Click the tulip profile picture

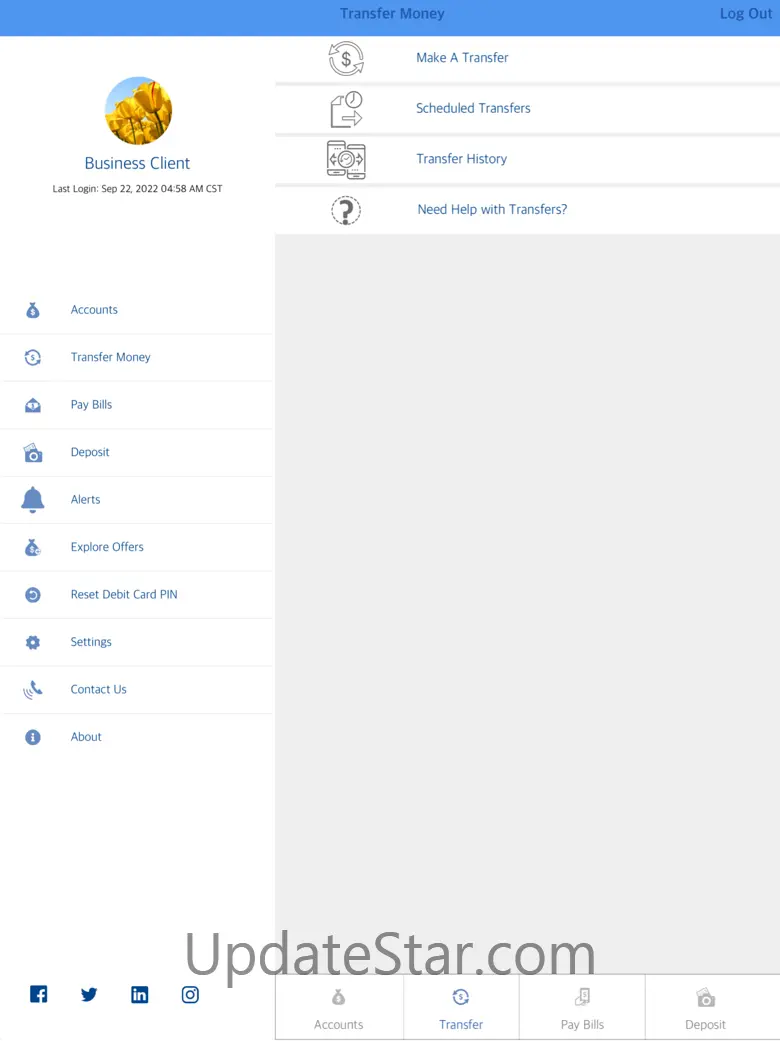(x=138, y=111)
